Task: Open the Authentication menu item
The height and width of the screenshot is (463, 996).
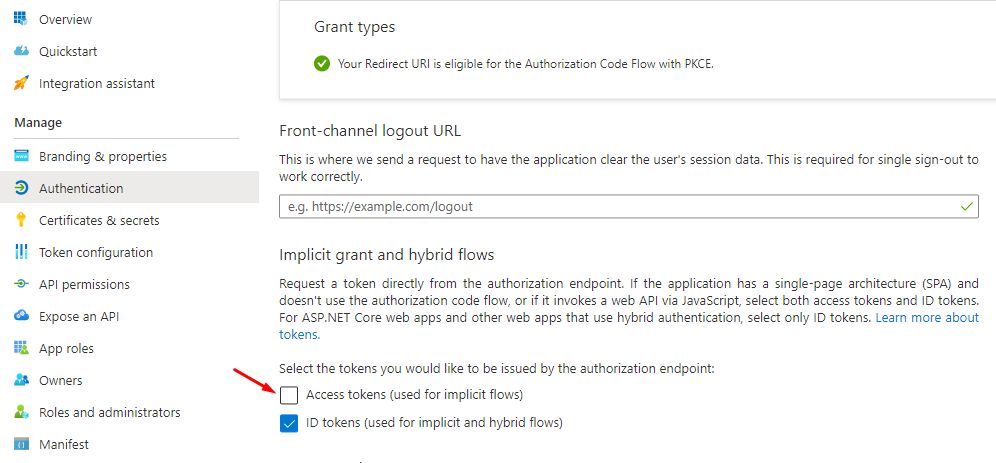Action: point(81,188)
